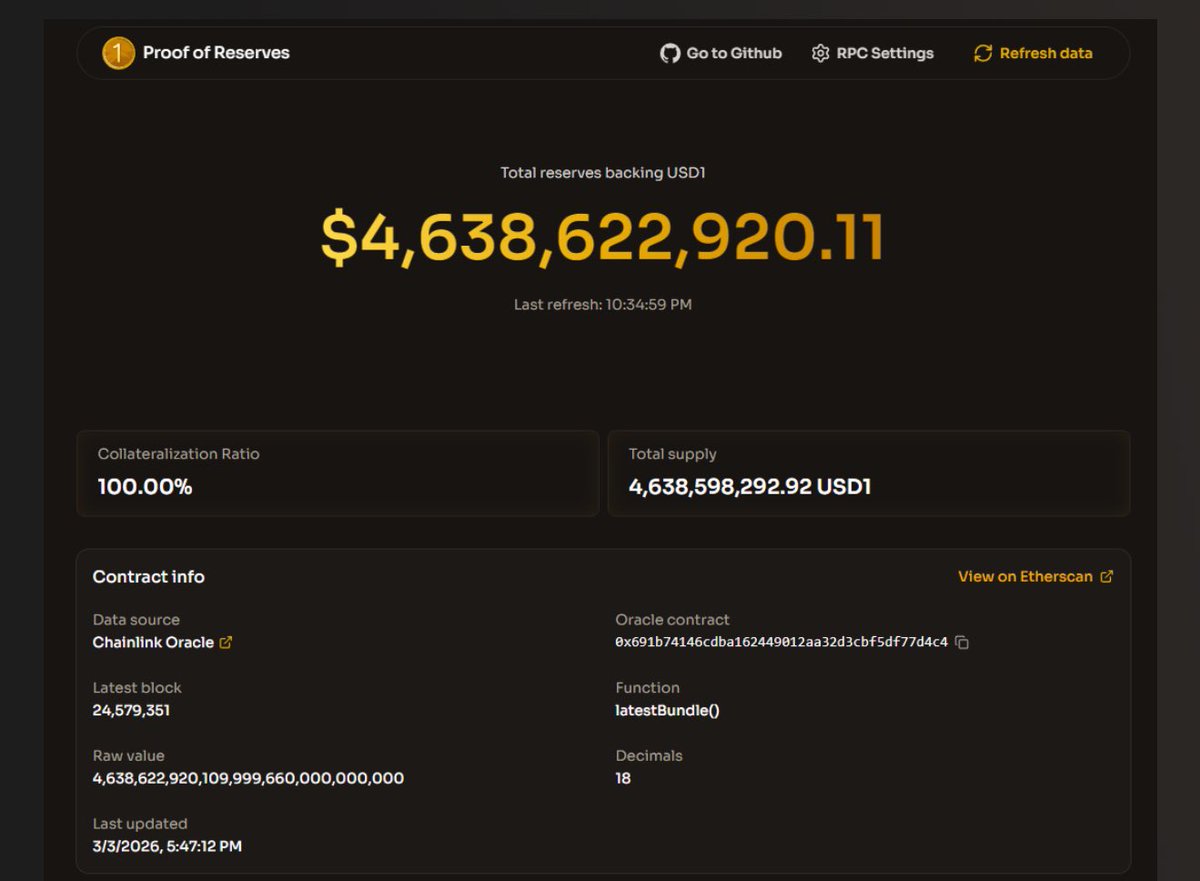Click Refresh data button
Screen dimensions: 1200x881
[x=1033, y=53]
